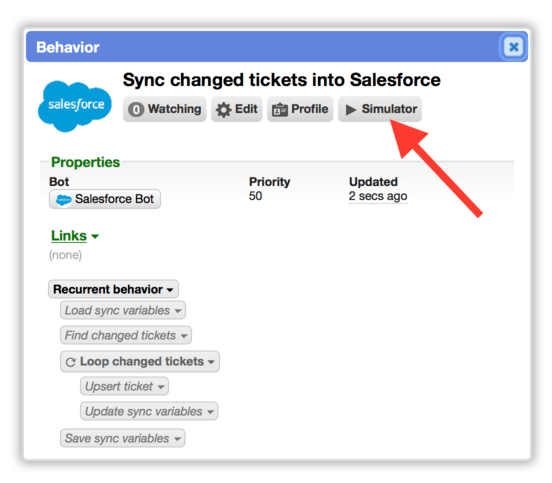Click the badge icon on the Profile button
The height and width of the screenshot is (483, 552).
coord(280,110)
